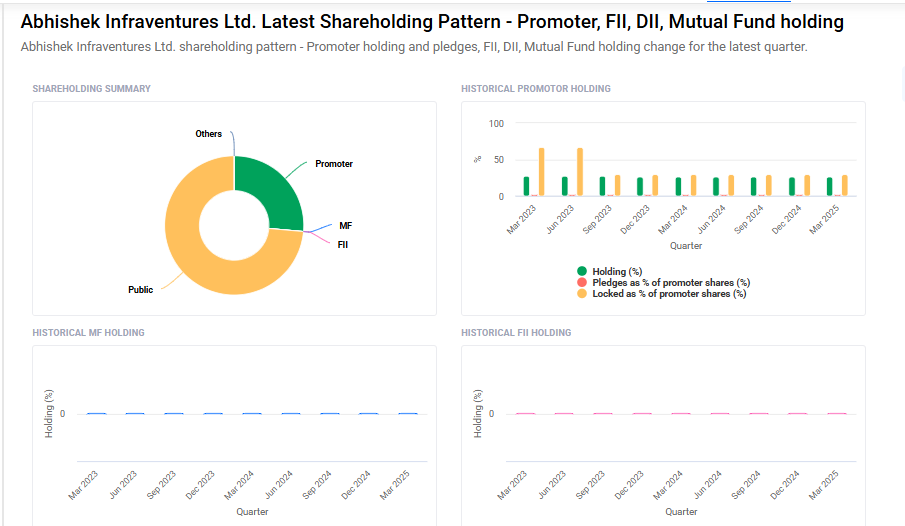Click the Quarter axis title of promoter chart
The image size is (905, 526).
point(686,246)
